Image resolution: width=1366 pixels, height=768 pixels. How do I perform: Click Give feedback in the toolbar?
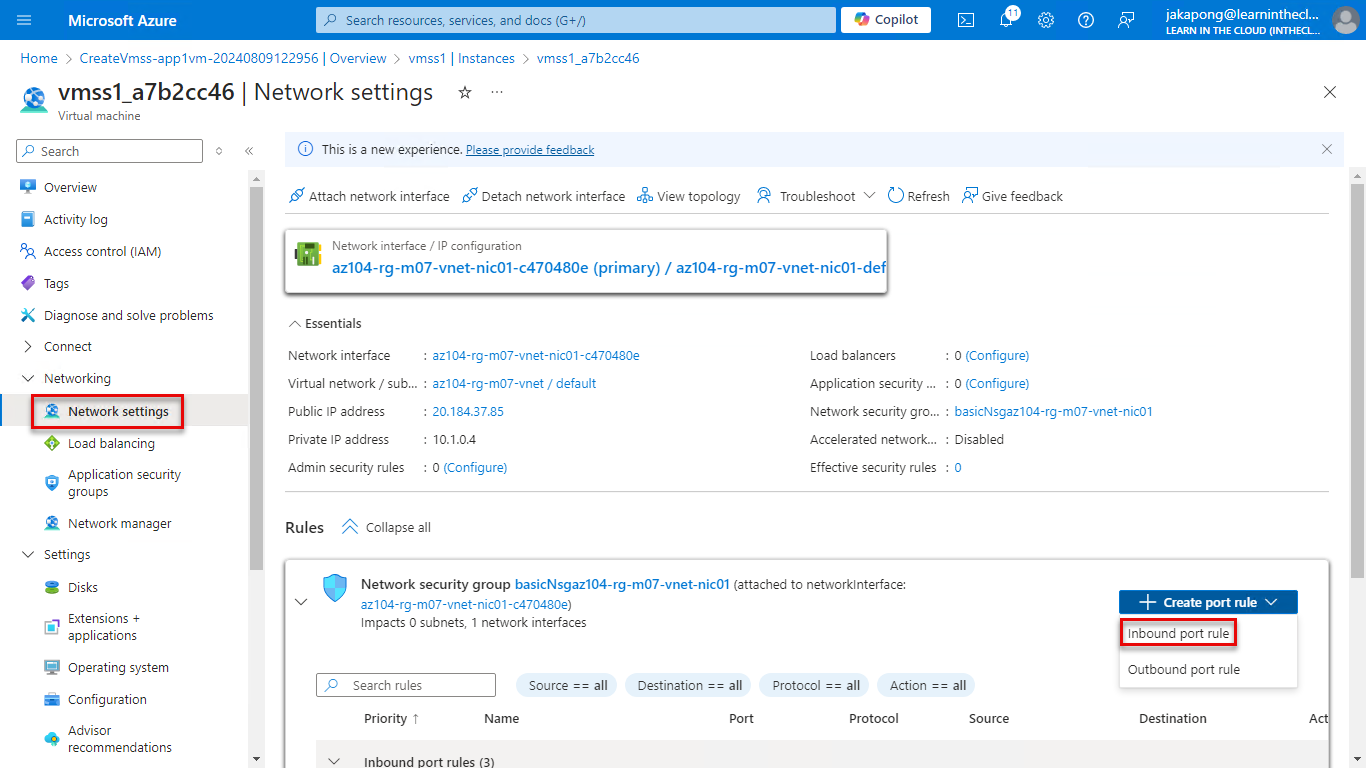pos(1012,196)
